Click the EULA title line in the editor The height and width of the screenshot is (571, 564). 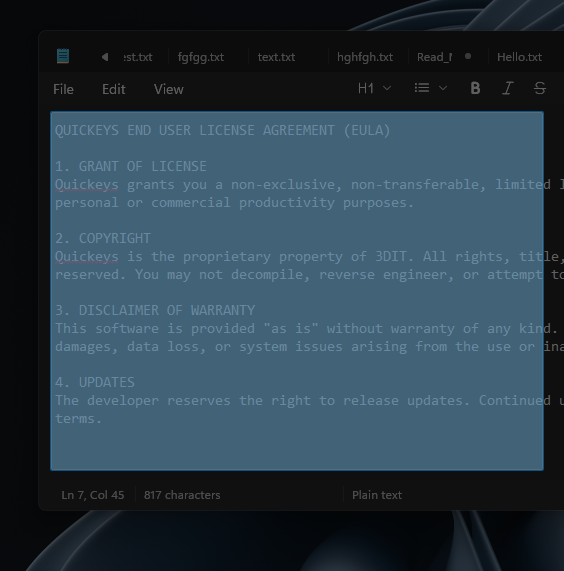click(x=222, y=130)
